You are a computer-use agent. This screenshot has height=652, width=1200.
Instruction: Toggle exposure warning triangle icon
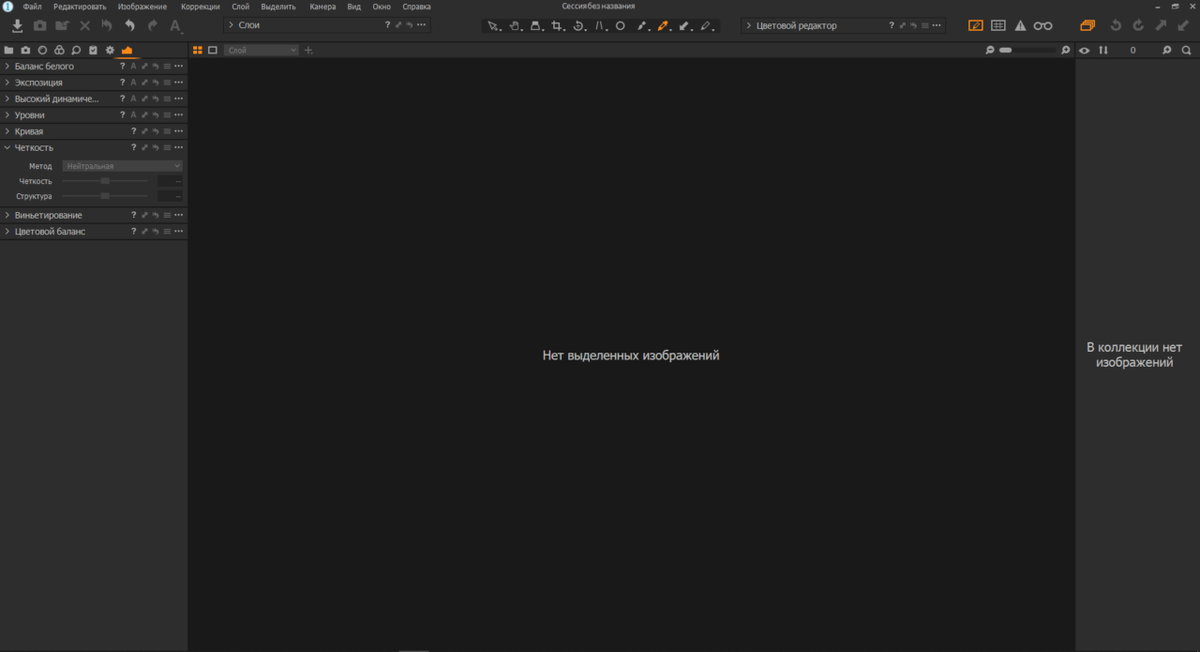point(1020,25)
